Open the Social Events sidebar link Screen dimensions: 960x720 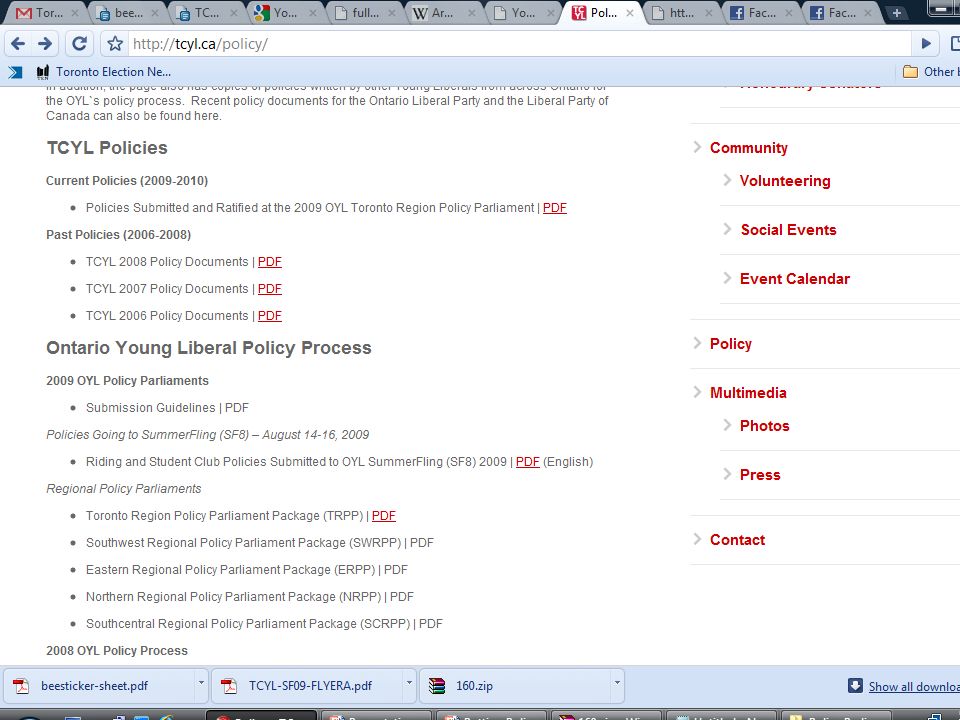click(789, 230)
